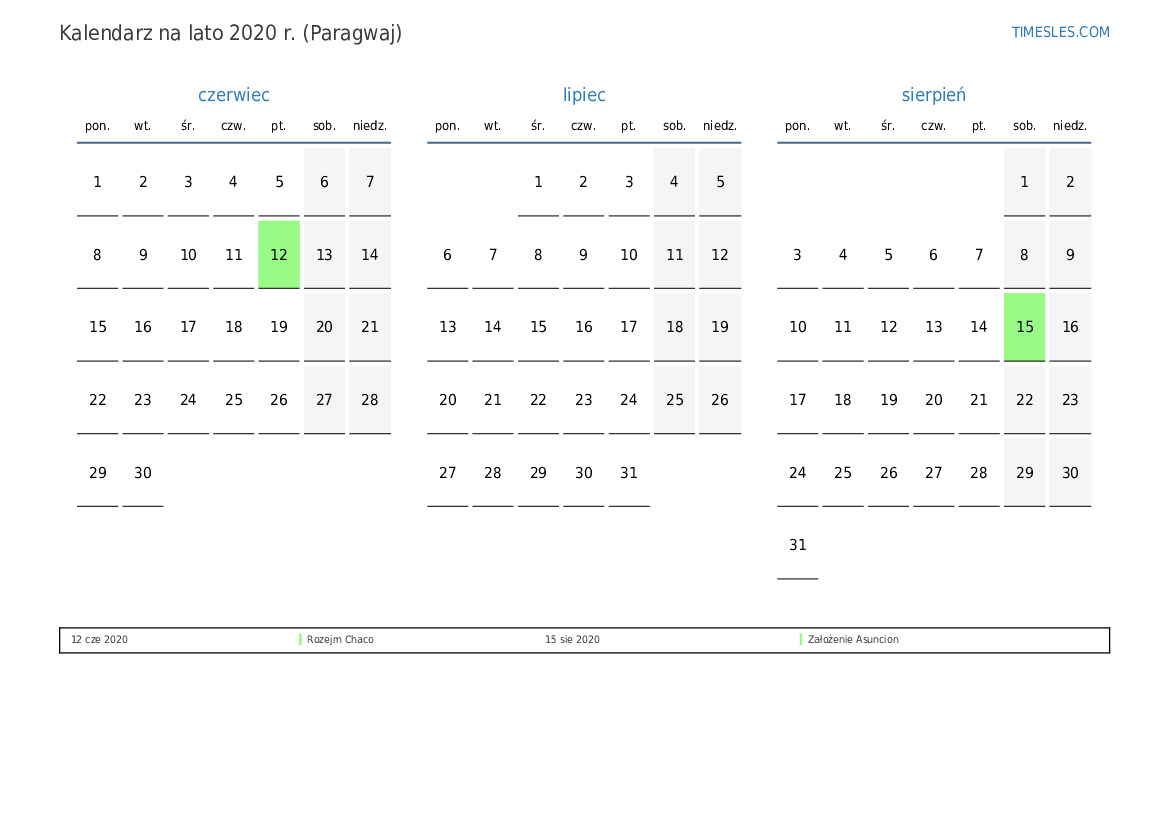Select highlighted June 12 holiday cell

pos(279,255)
